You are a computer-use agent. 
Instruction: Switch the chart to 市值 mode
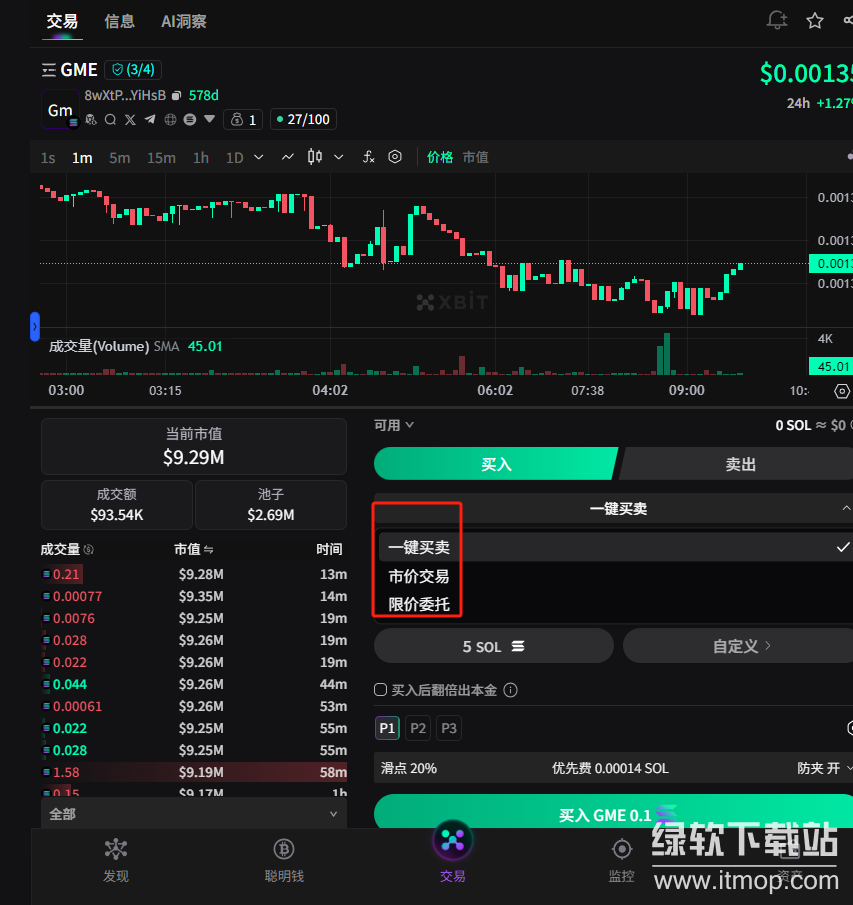475,157
